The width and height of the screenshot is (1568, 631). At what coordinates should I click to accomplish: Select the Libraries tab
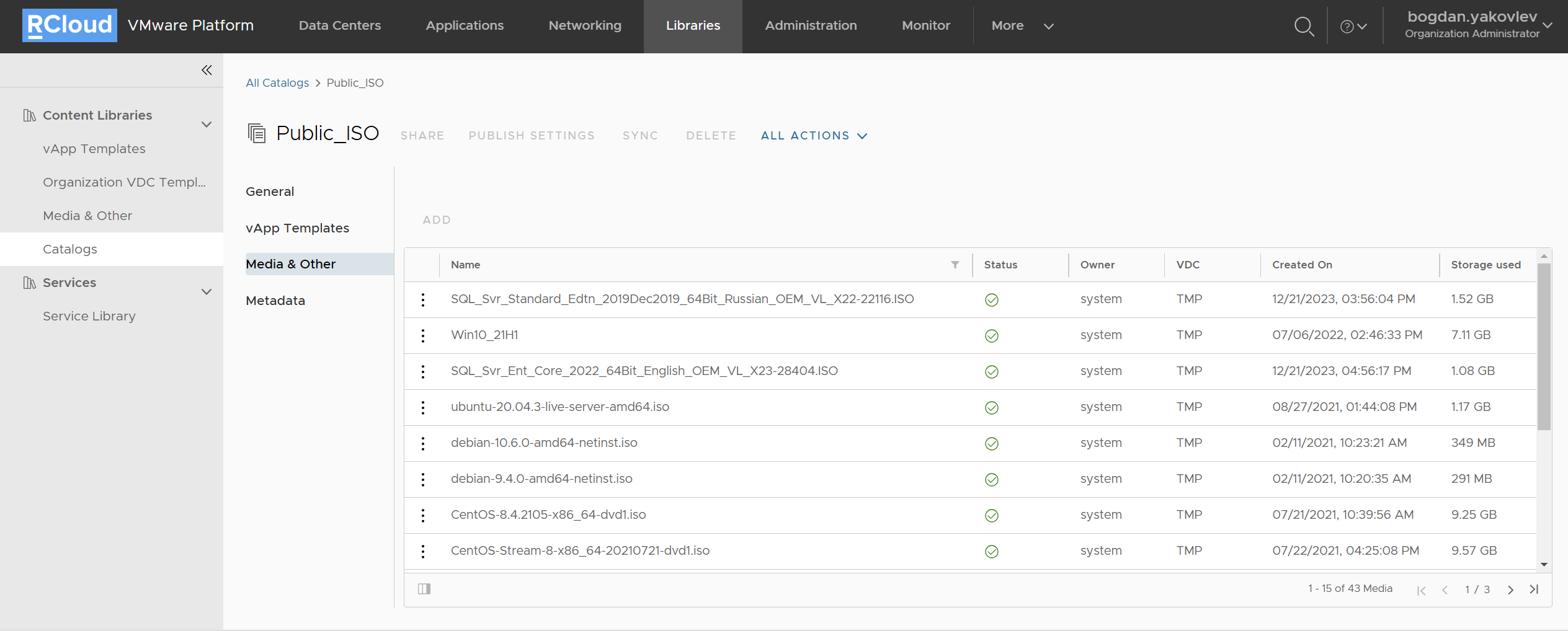click(693, 26)
